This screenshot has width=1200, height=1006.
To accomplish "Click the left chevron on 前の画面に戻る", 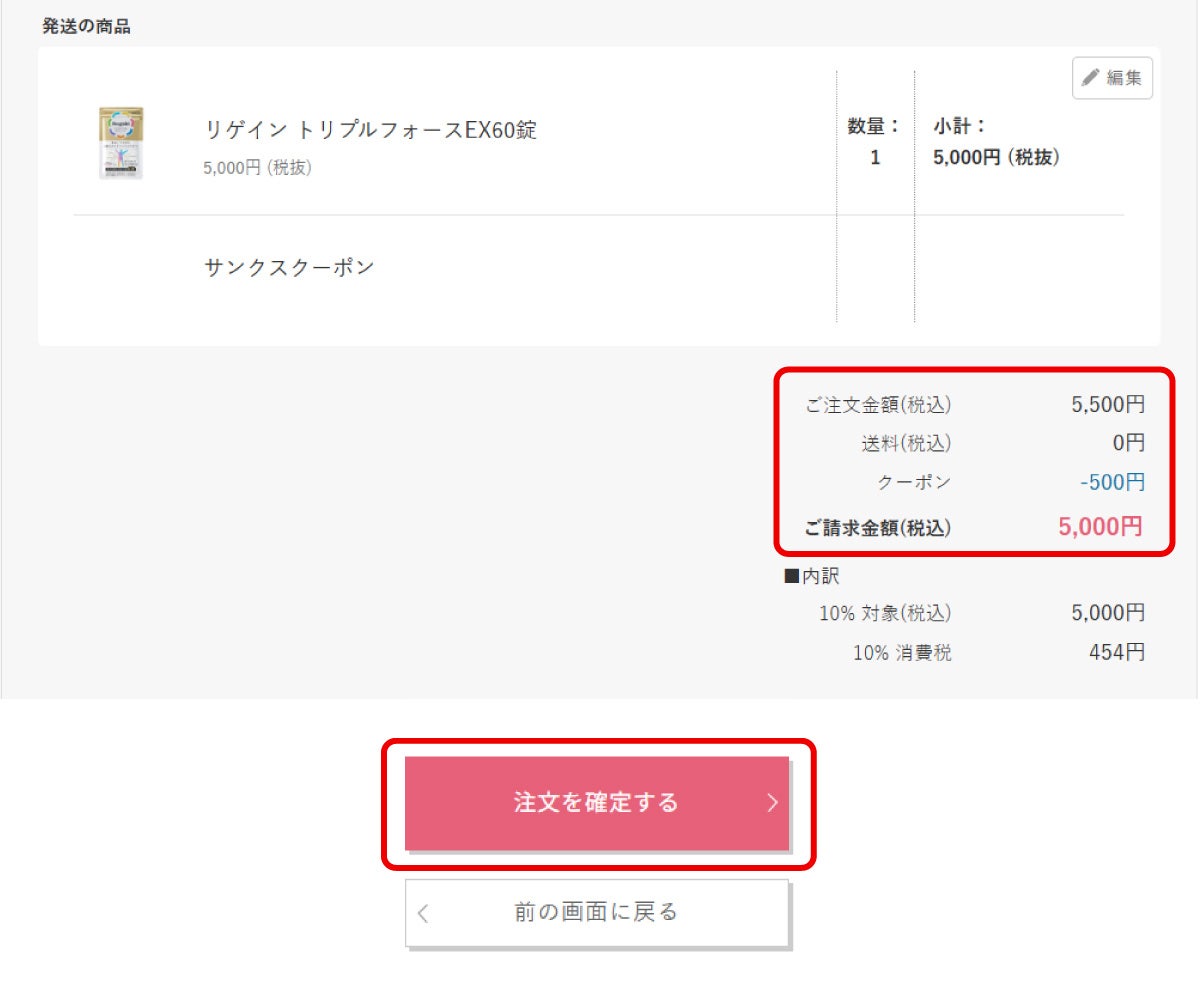I will (x=421, y=912).
